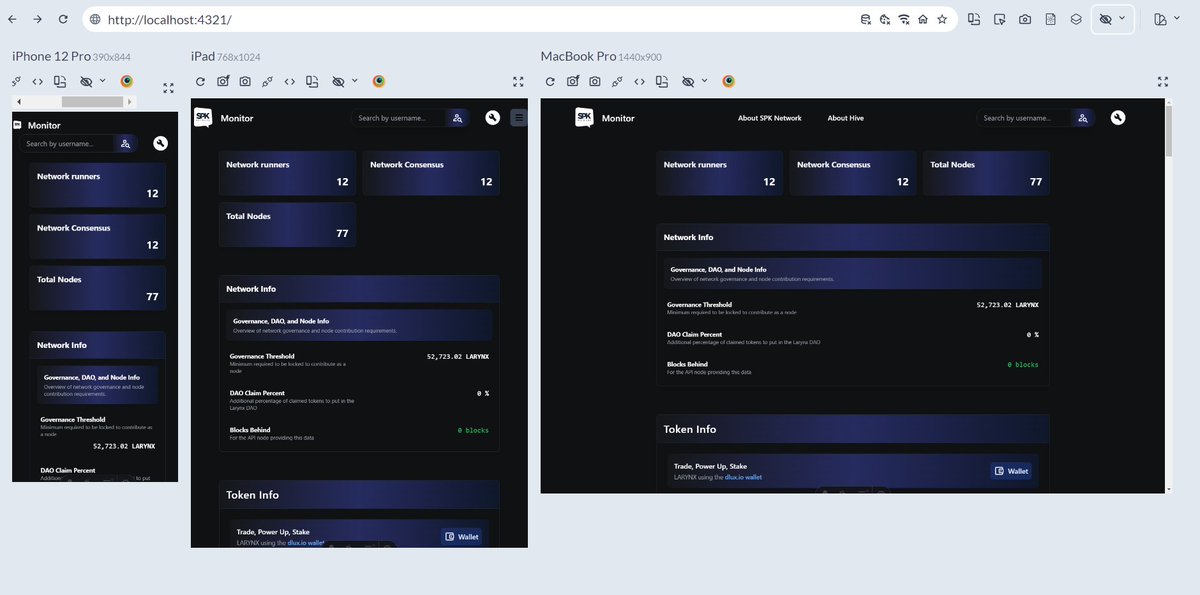Focus username search field in MacBook preview
This screenshot has height=595, width=1200.
(1024, 118)
